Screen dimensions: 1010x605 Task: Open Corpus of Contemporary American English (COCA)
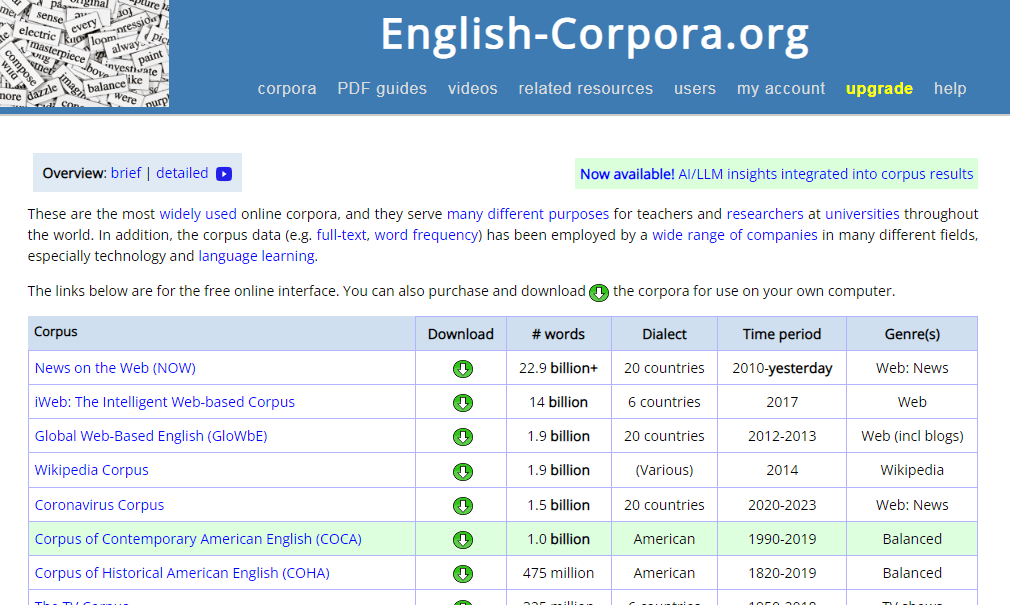pyautogui.click(x=198, y=539)
